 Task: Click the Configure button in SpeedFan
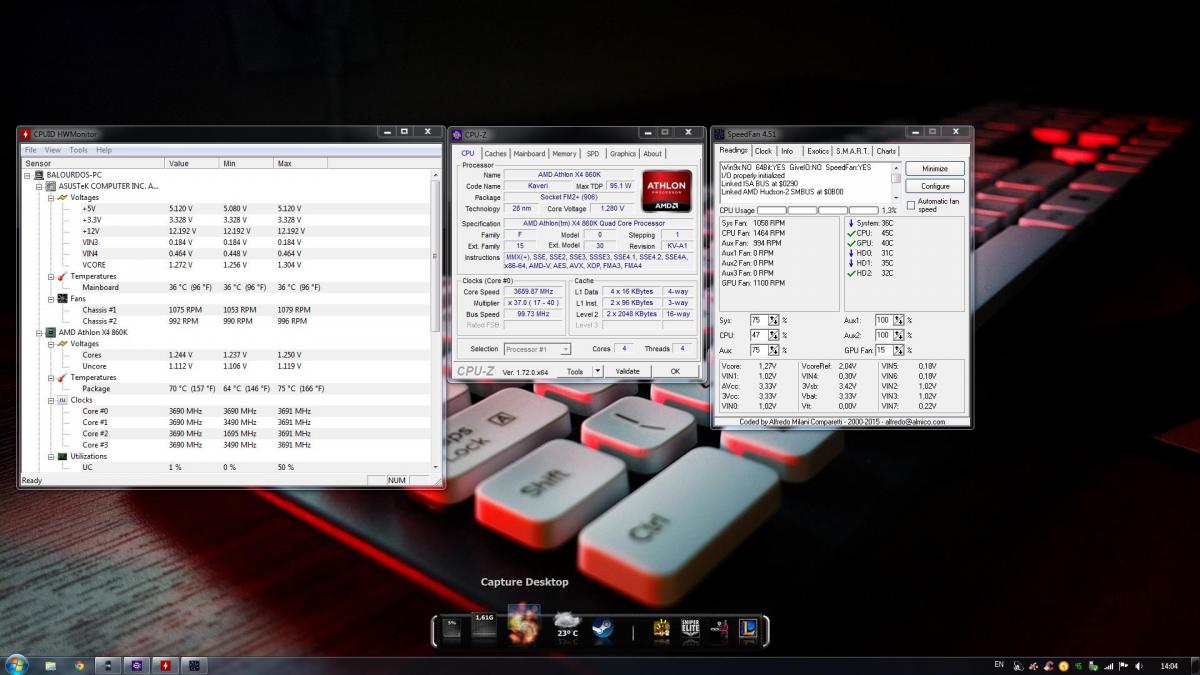935,186
